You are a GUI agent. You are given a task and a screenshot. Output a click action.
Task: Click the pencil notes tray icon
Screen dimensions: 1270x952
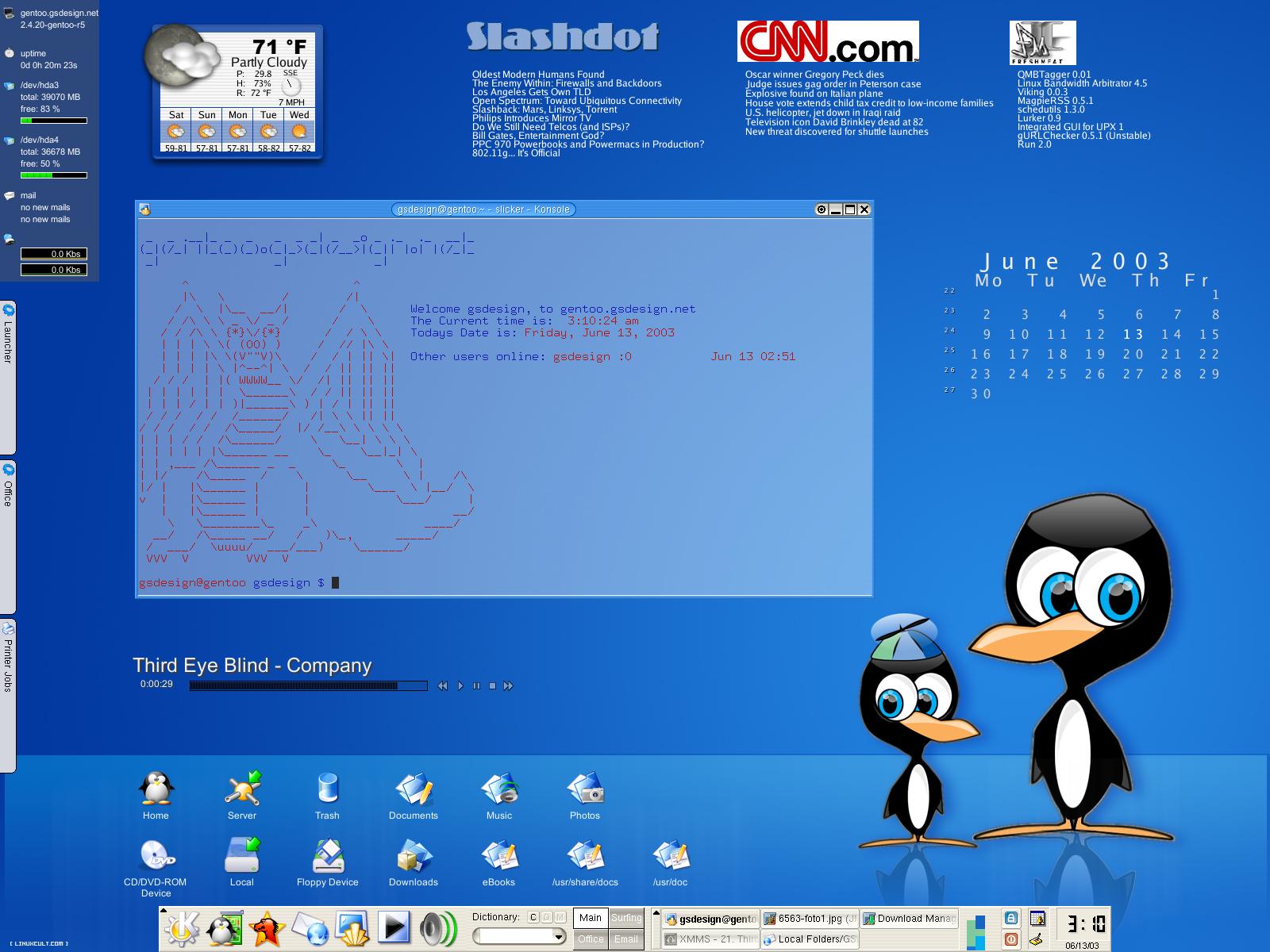point(1037,939)
